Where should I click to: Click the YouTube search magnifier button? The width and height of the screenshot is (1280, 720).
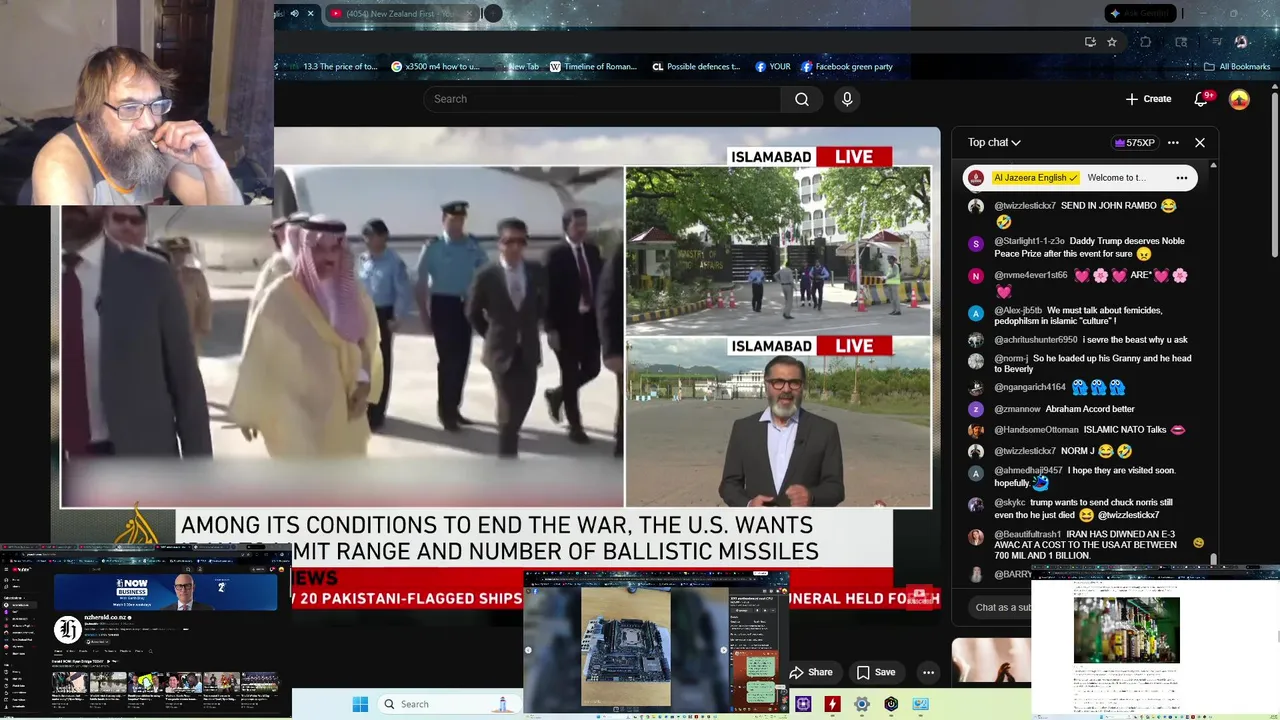point(801,99)
